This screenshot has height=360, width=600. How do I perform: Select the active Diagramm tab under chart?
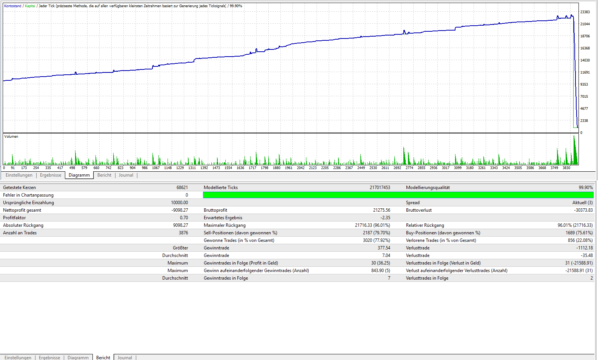[79, 175]
